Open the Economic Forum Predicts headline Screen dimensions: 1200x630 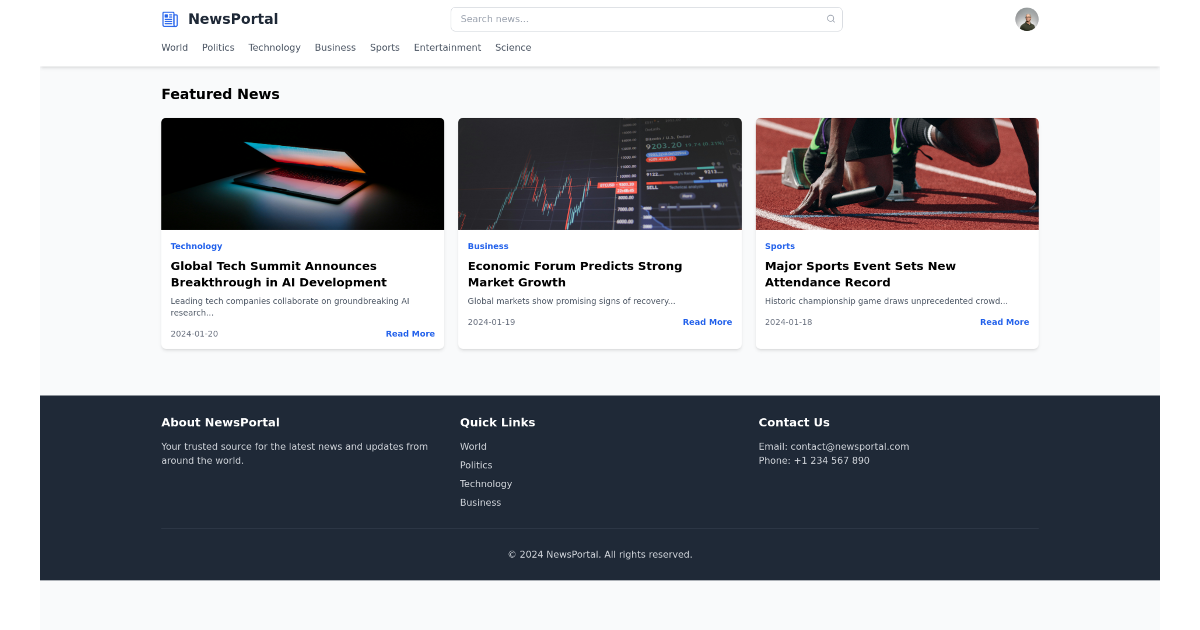(x=575, y=274)
